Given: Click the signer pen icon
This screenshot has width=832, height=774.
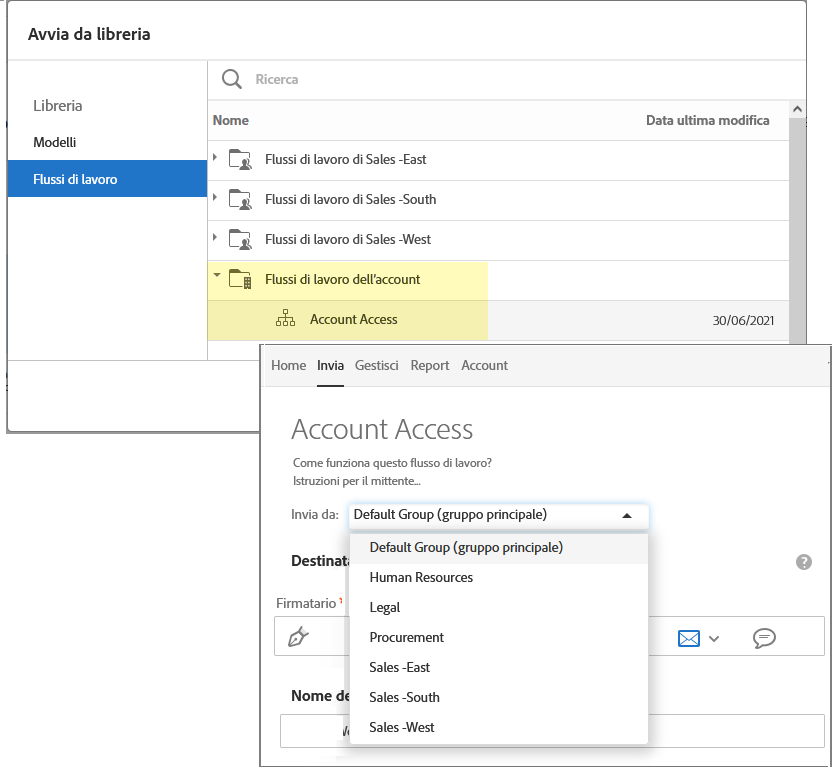Looking at the screenshot, I should coord(297,637).
